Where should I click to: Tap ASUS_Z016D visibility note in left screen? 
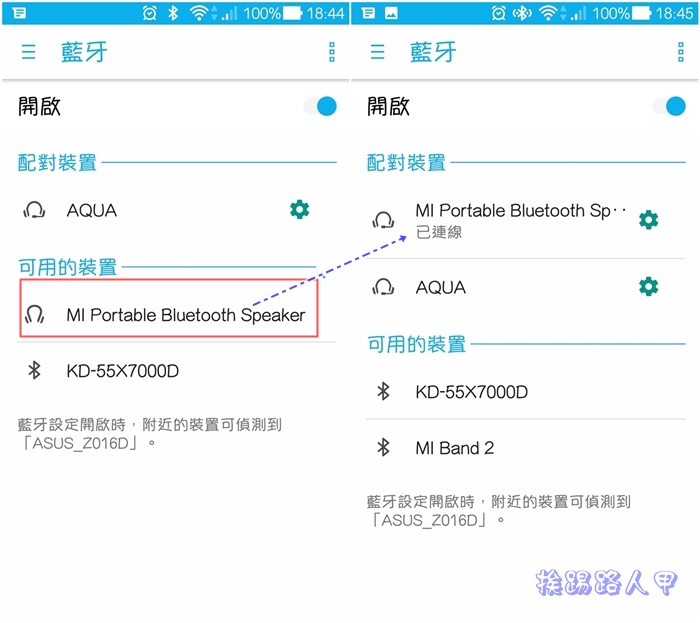pos(150,434)
